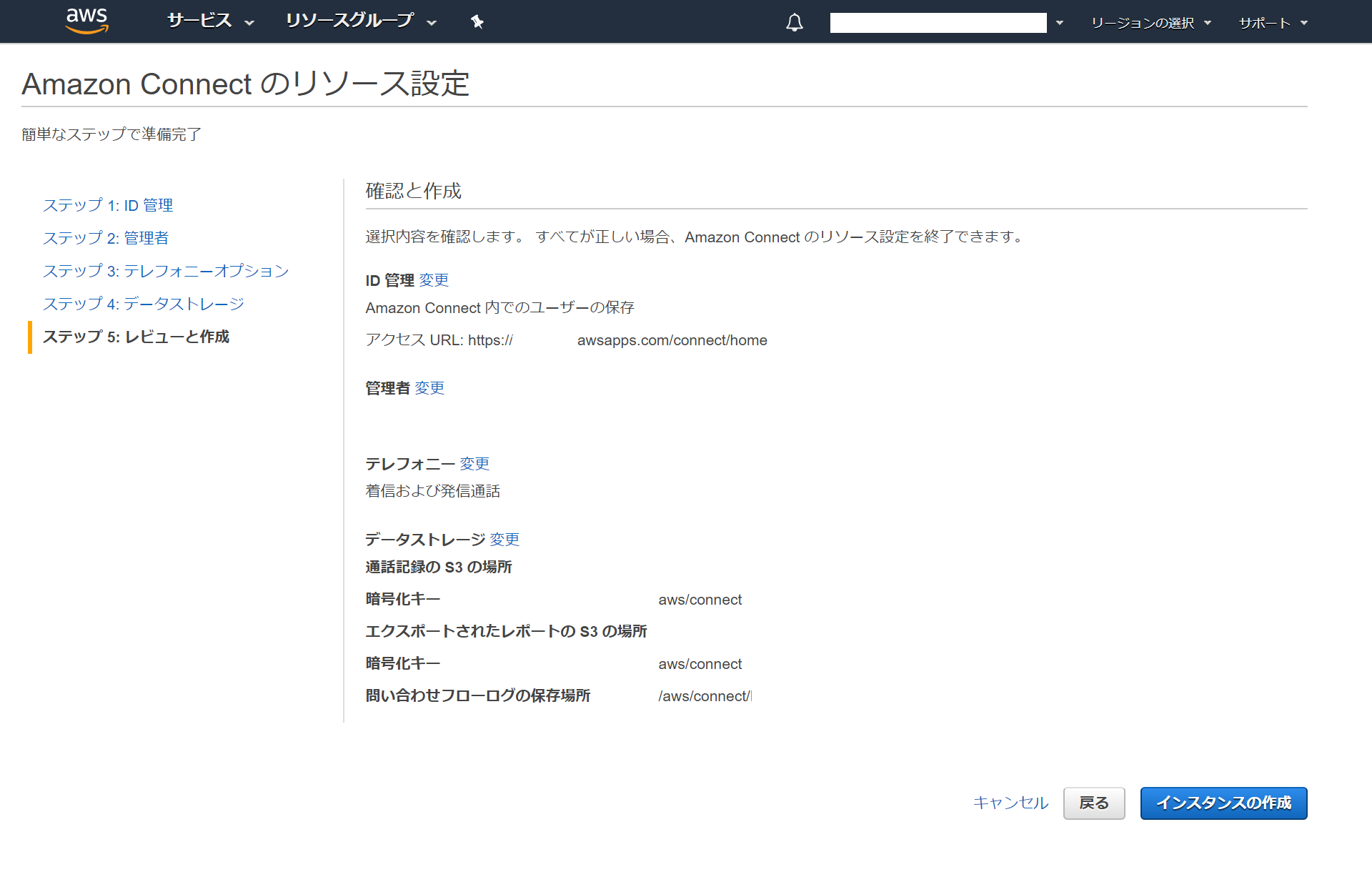
Task: Expand the リソースグループ dropdown
Action: coord(360,21)
